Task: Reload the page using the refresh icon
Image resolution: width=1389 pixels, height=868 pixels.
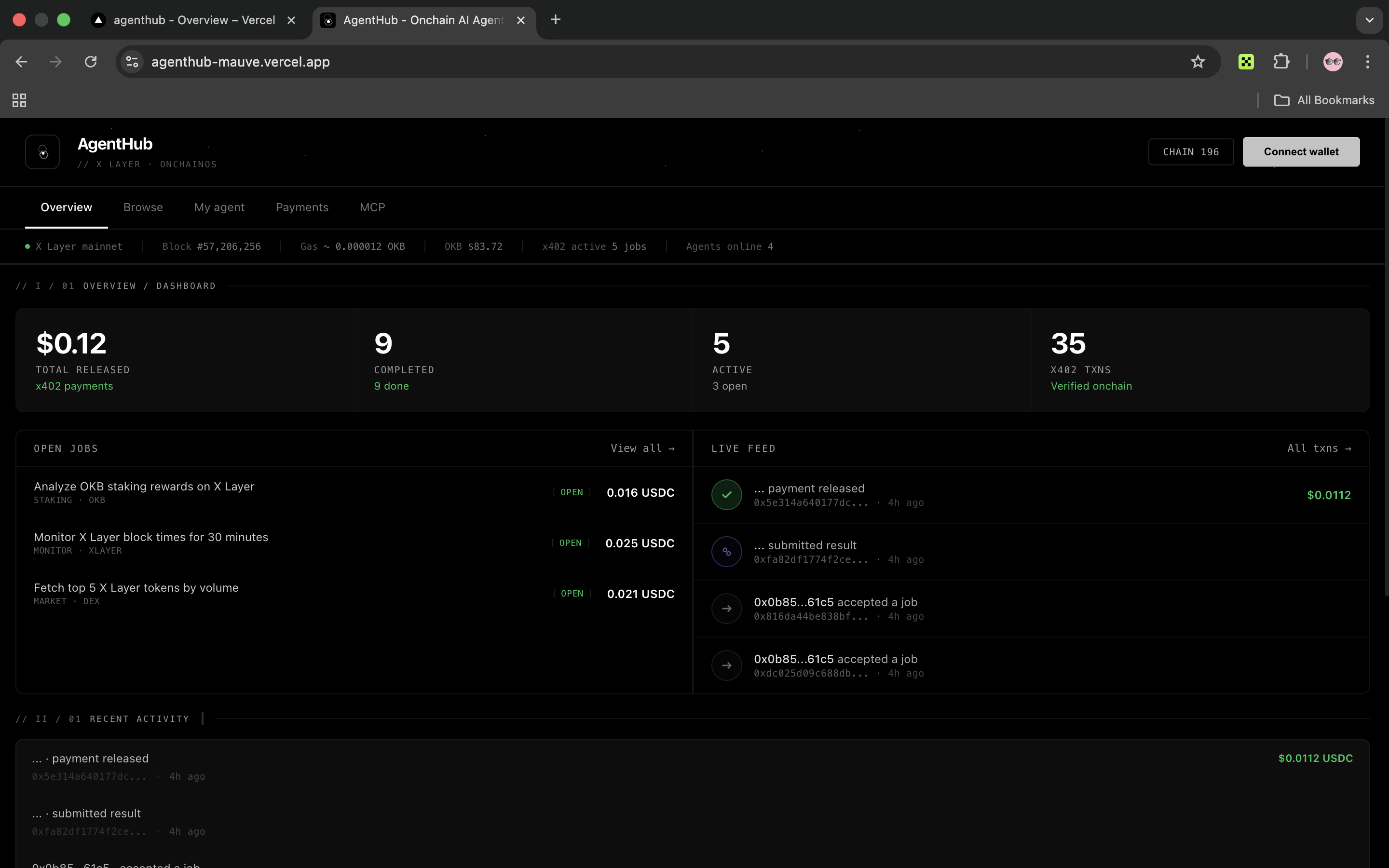Action: coord(91,61)
